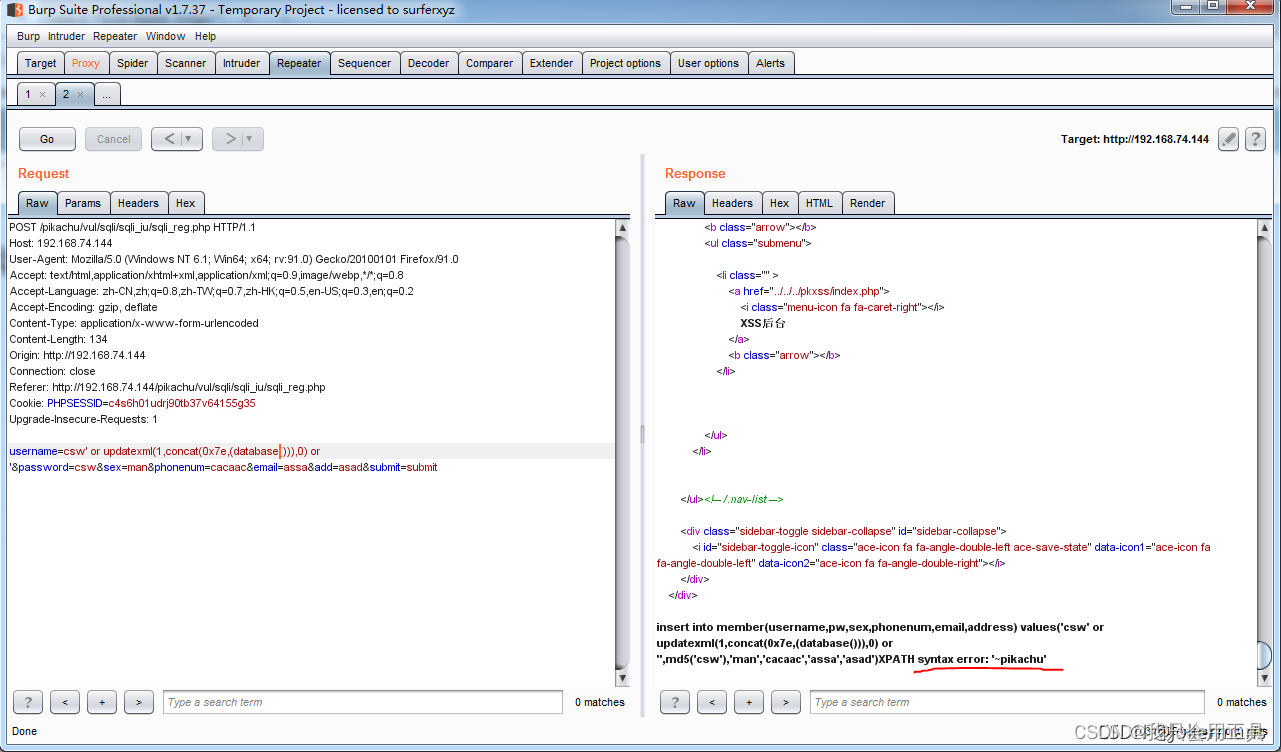This screenshot has width=1281, height=752.
Task: Open the Intruder menu
Action: point(67,36)
